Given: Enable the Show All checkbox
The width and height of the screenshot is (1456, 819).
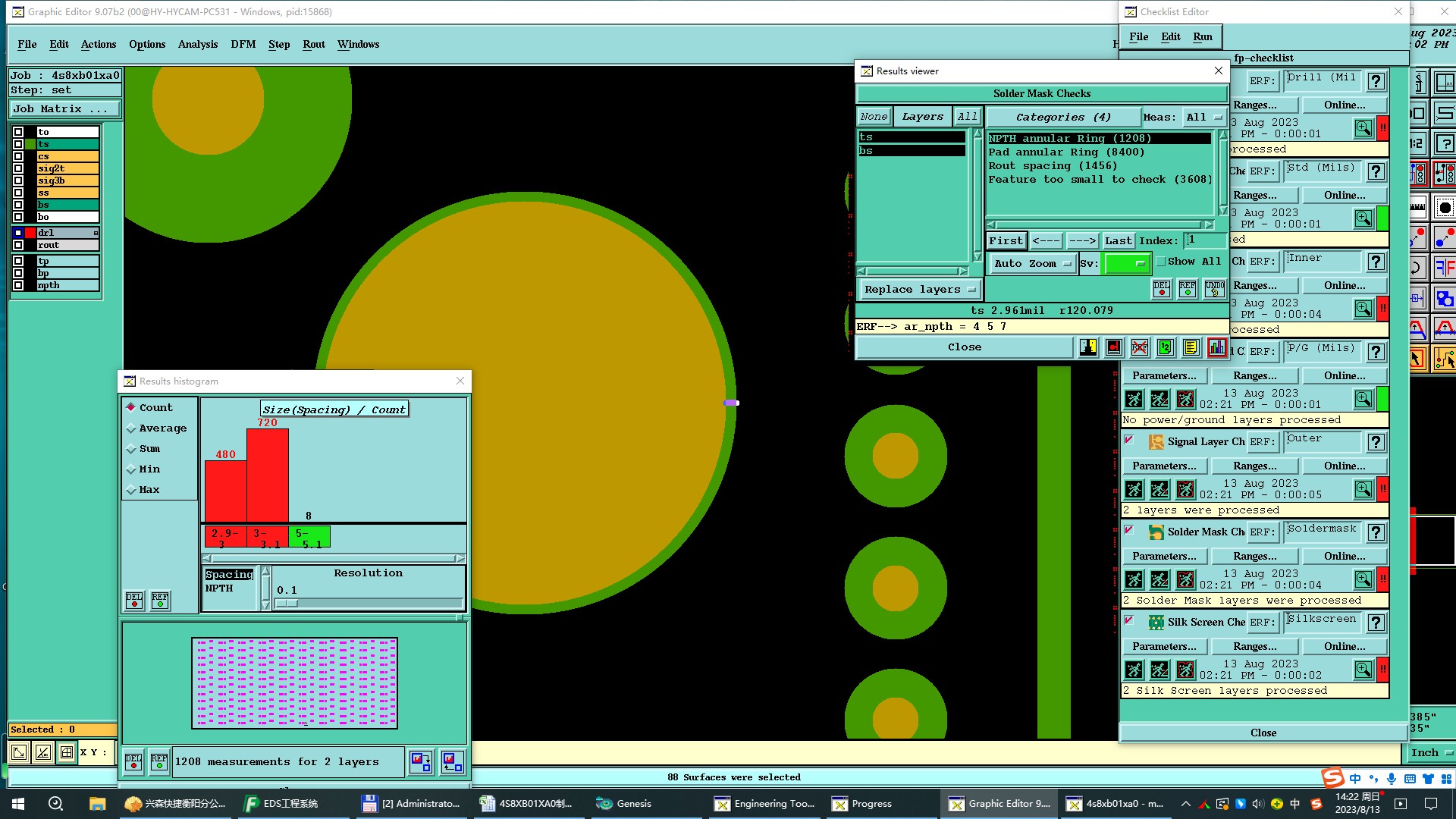Looking at the screenshot, I should 1160,262.
